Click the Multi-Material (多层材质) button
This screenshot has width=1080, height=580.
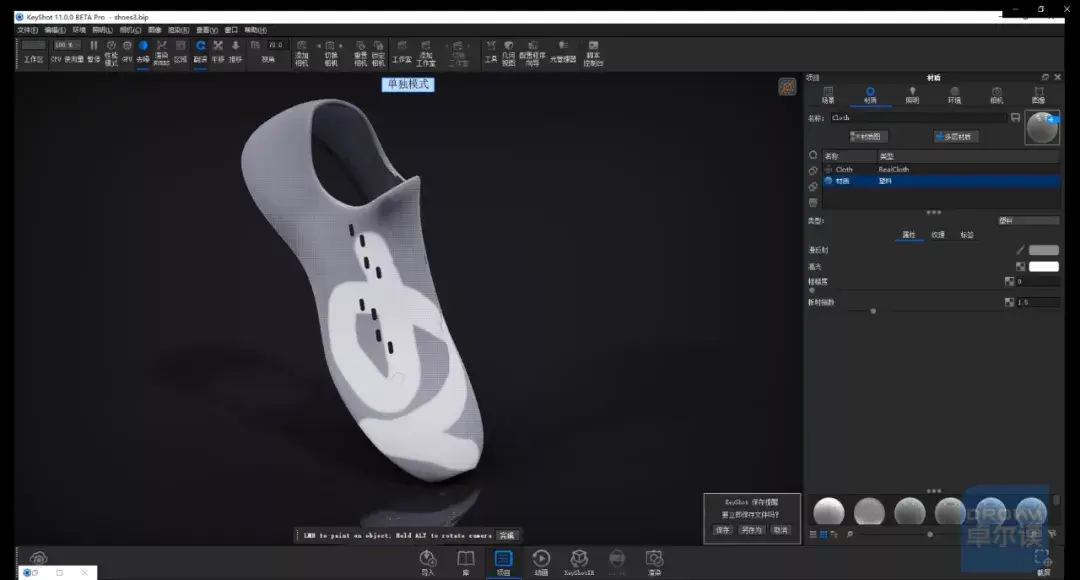pos(954,136)
